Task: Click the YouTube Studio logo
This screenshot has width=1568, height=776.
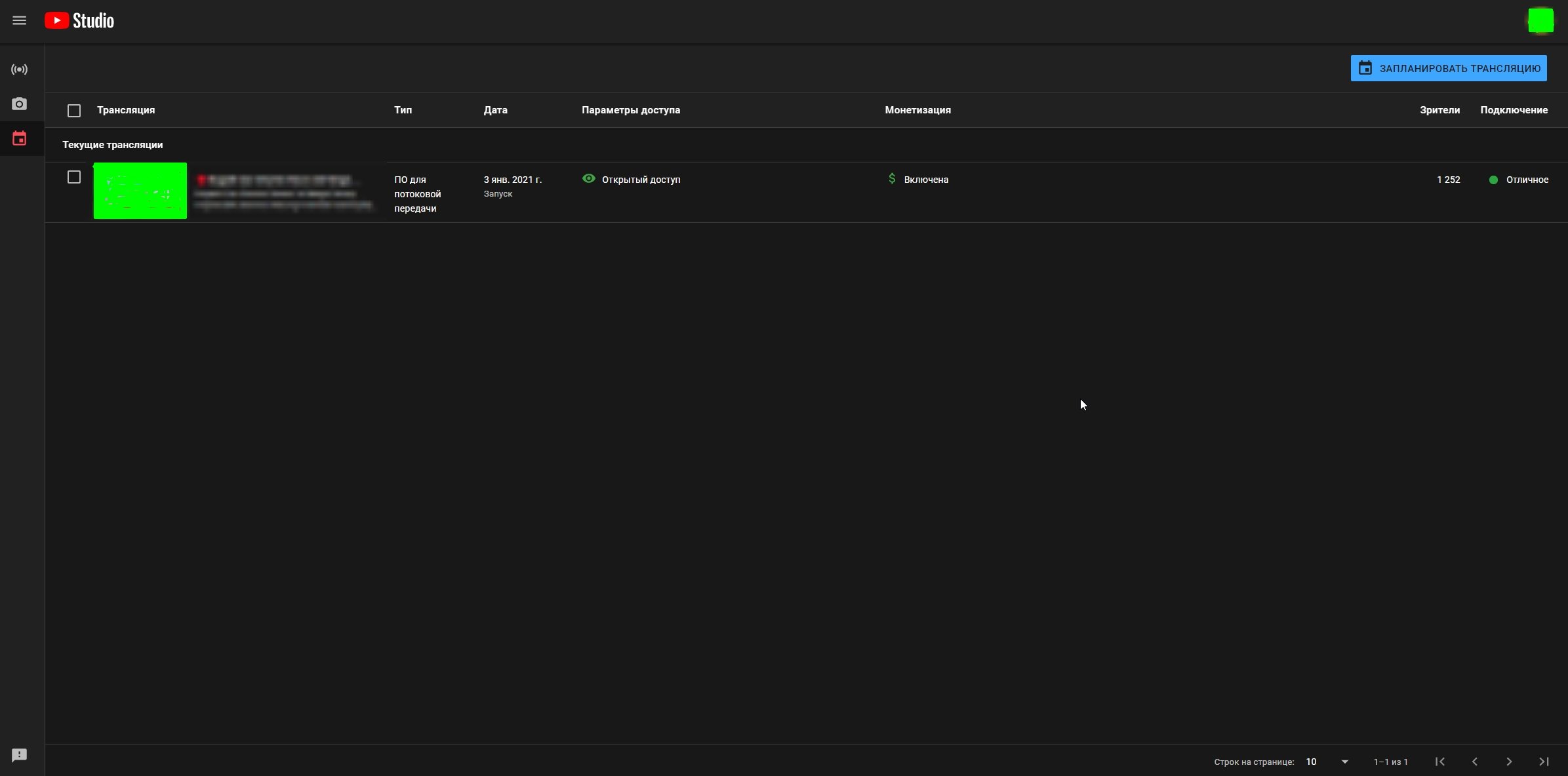Action: click(79, 21)
